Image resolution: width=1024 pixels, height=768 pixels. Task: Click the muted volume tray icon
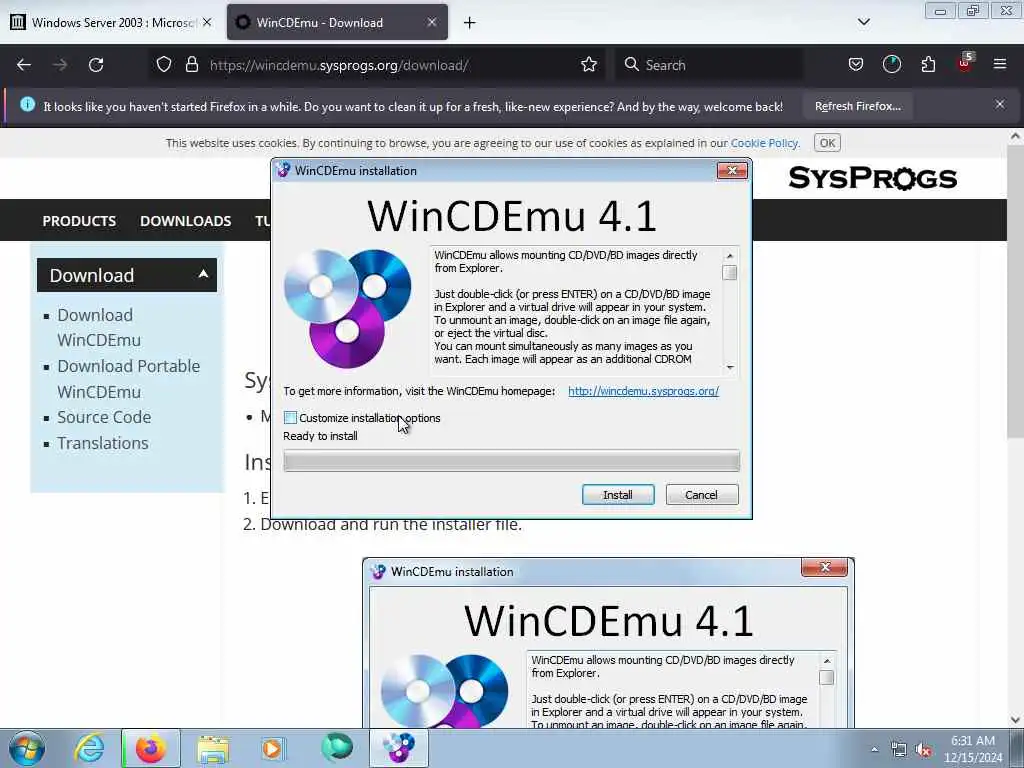(x=923, y=750)
